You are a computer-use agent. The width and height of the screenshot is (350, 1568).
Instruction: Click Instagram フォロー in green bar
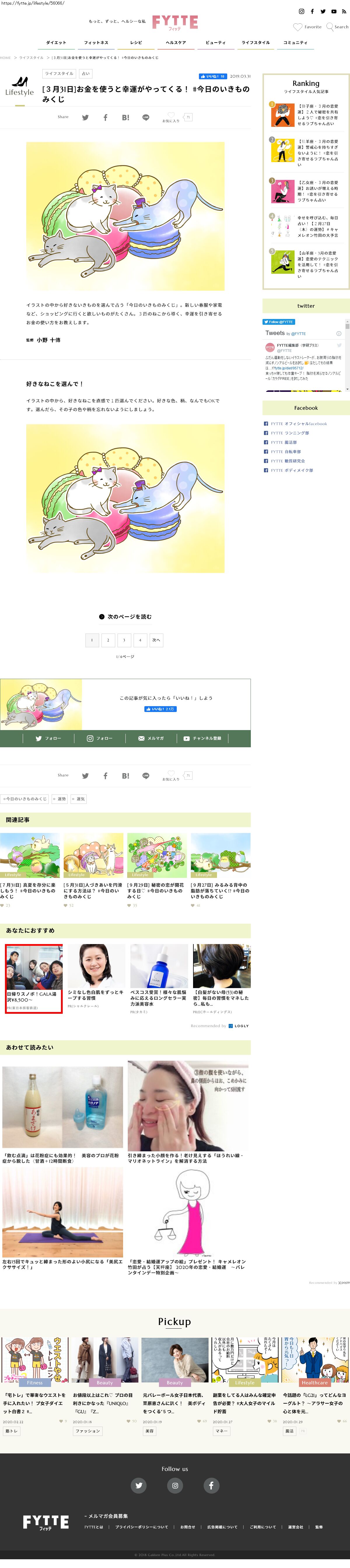pyautogui.click(x=99, y=738)
